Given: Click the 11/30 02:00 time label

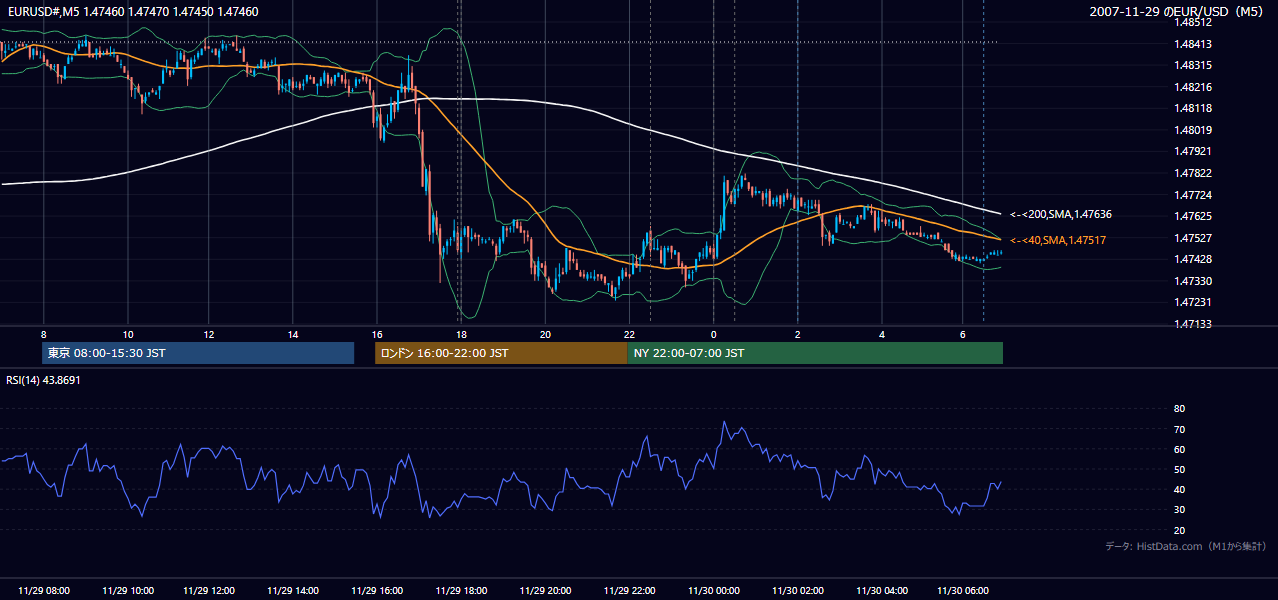Looking at the screenshot, I should (x=797, y=590).
